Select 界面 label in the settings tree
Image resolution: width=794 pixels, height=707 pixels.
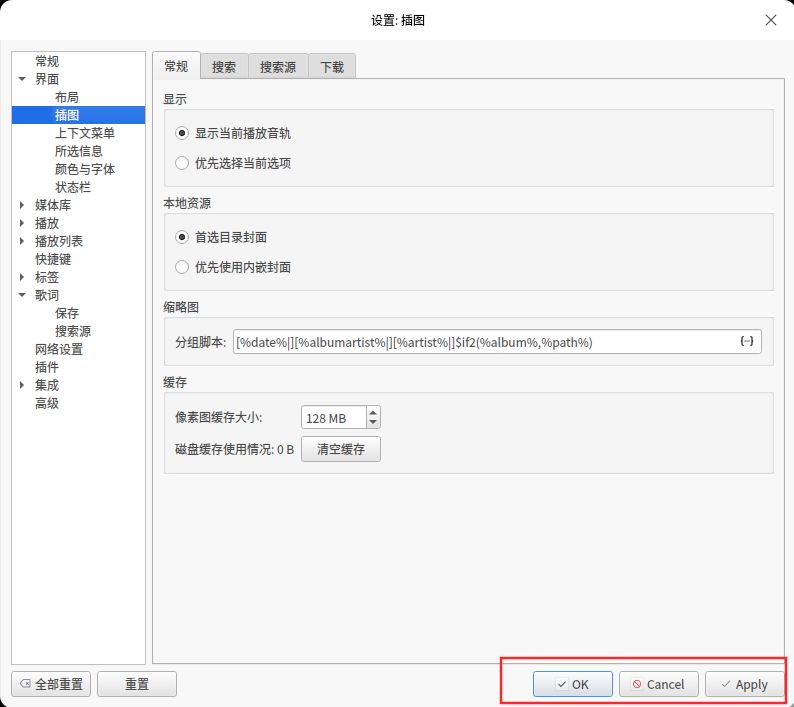click(47, 79)
